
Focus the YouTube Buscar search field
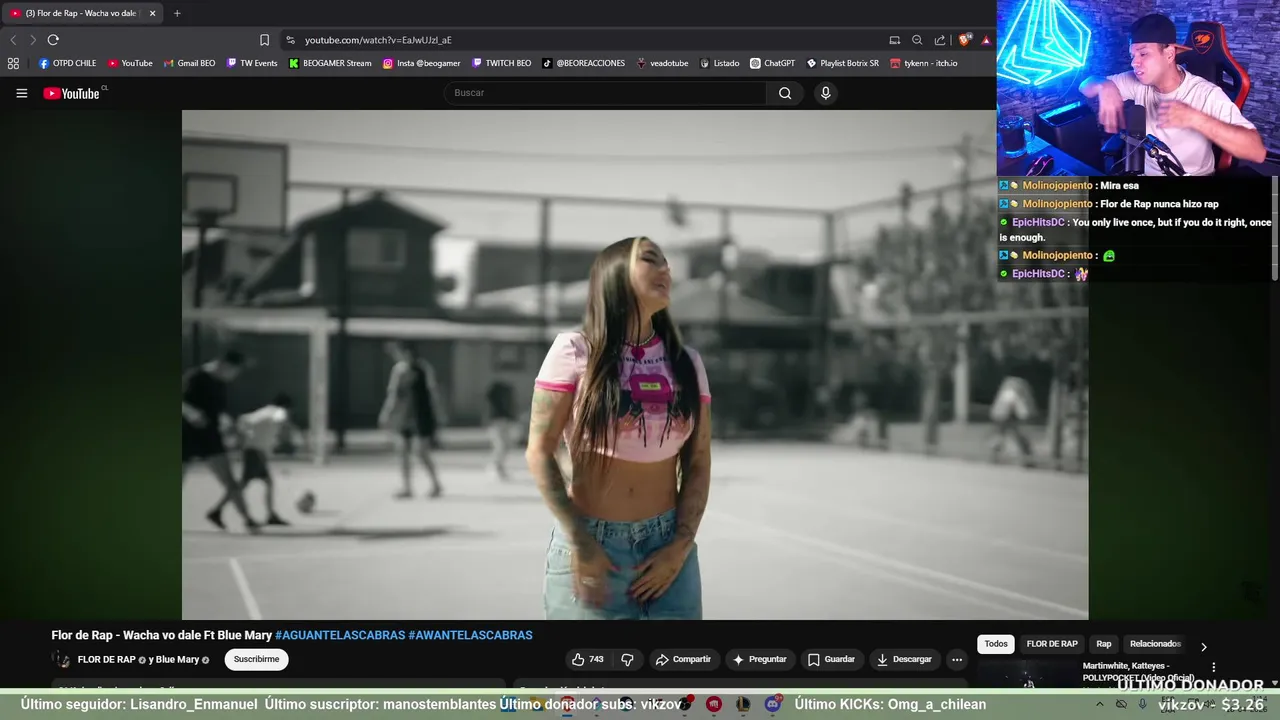coord(605,93)
